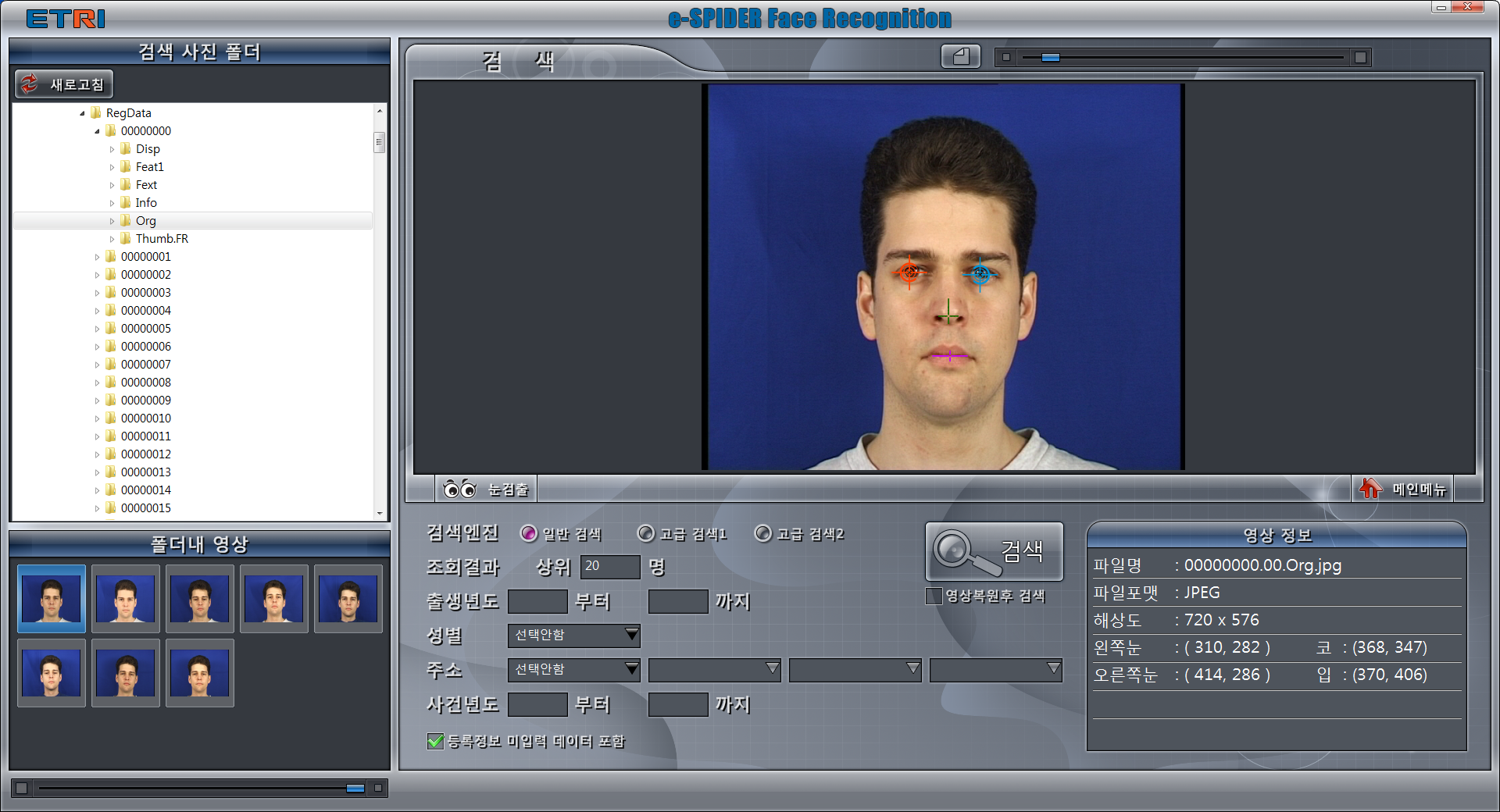Click the home icon for 메인메뉴
Viewport: 1500px width, 812px height.
click(x=1370, y=489)
